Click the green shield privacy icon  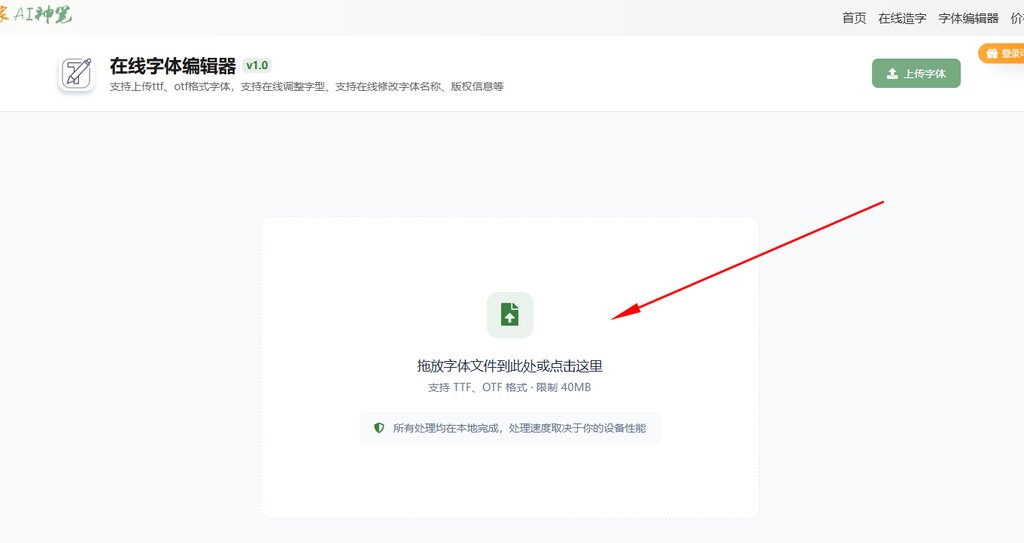tap(379, 428)
